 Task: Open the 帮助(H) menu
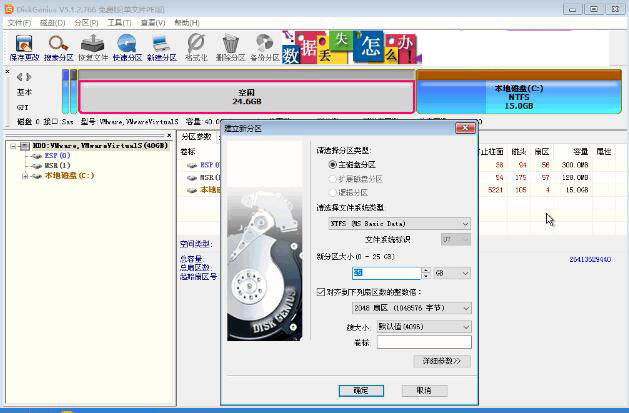pyautogui.click(x=187, y=23)
